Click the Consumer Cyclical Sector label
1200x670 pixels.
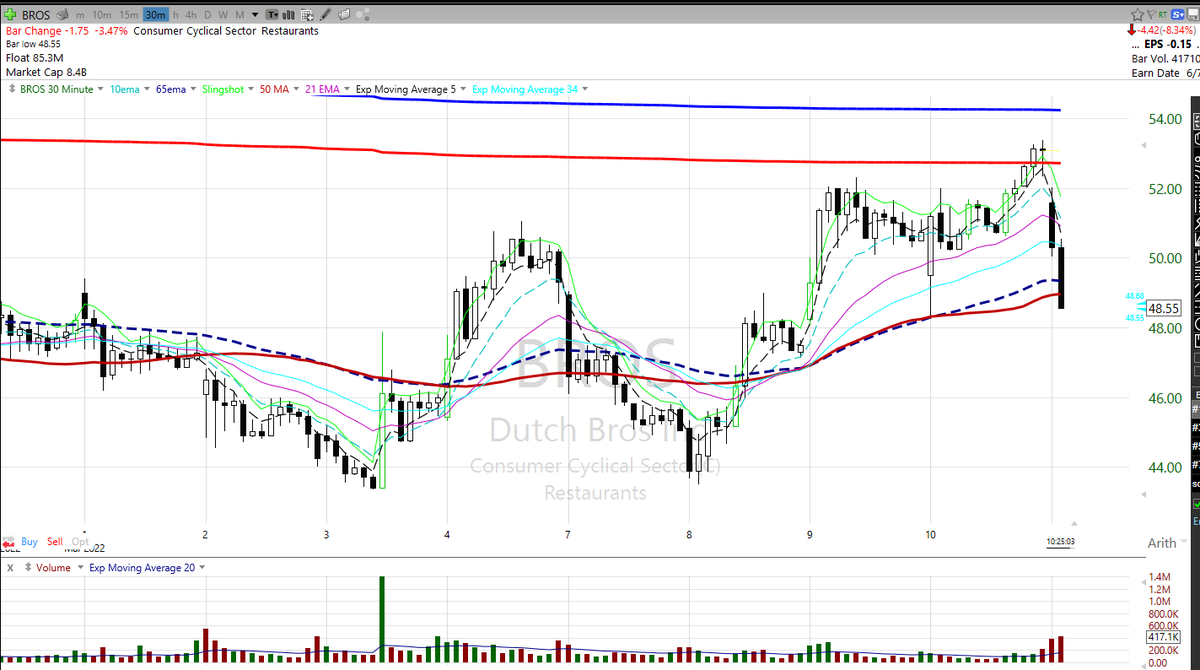[x=194, y=31]
